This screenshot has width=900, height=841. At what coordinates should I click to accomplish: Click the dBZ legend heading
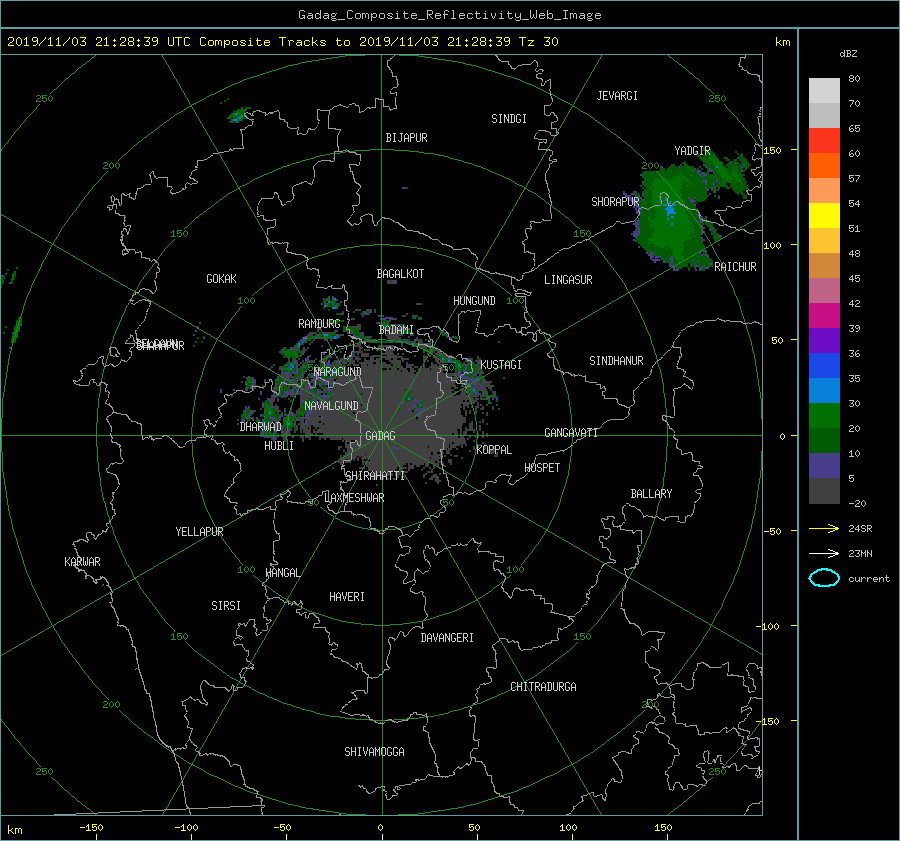848,54
